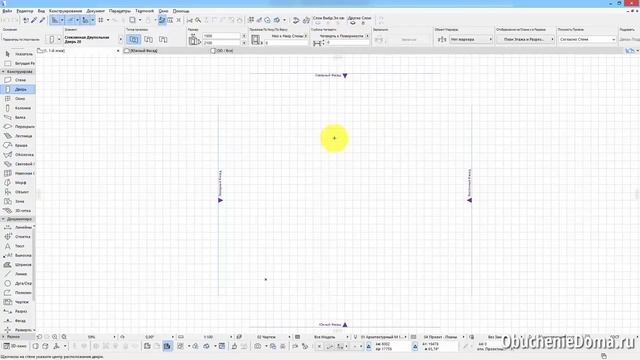Screen dimensions: 640x360
Task: Select the Wall (Стена) tool
Action: pos(18,80)
